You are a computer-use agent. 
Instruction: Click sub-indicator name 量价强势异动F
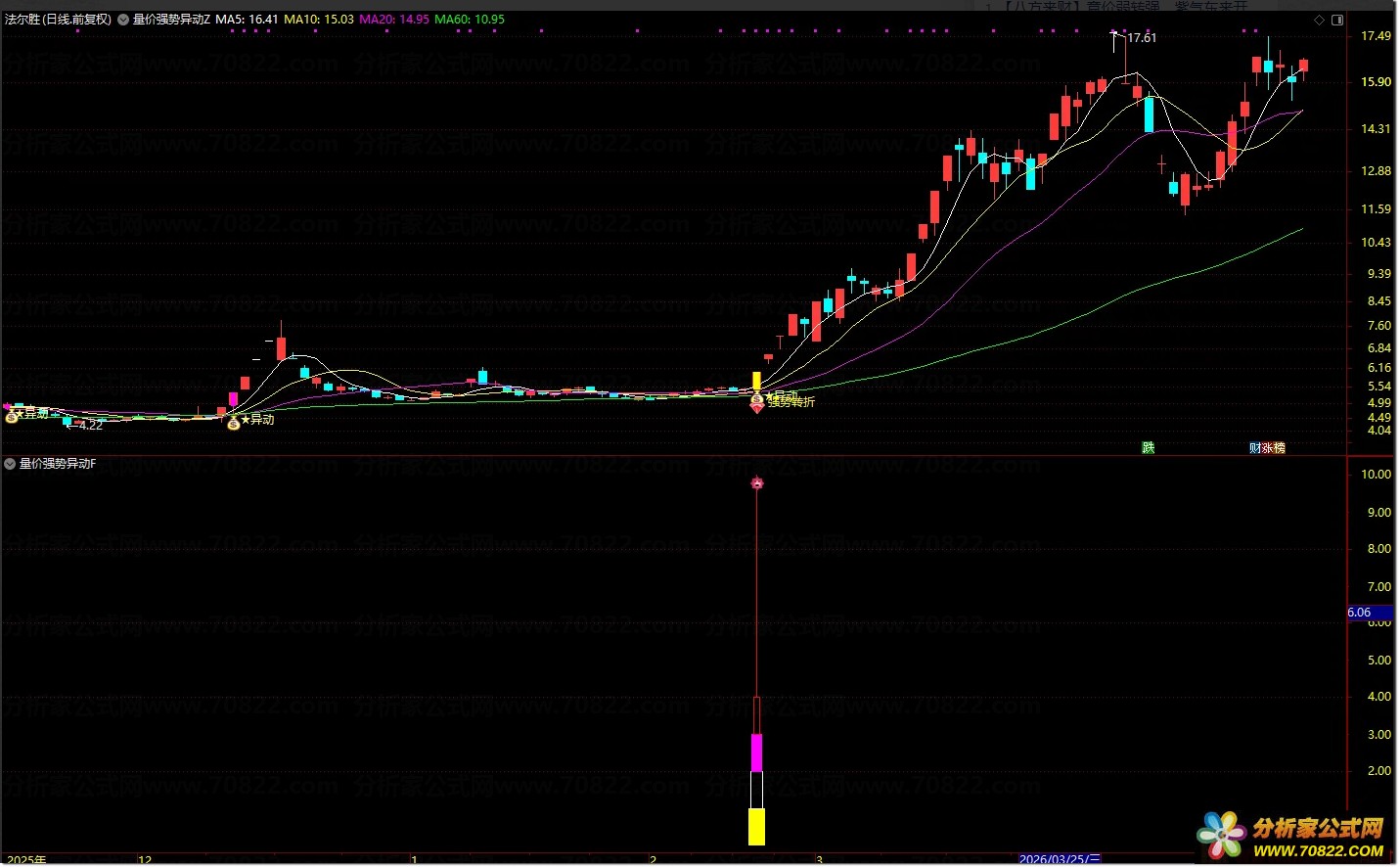(x=58, y=464)
